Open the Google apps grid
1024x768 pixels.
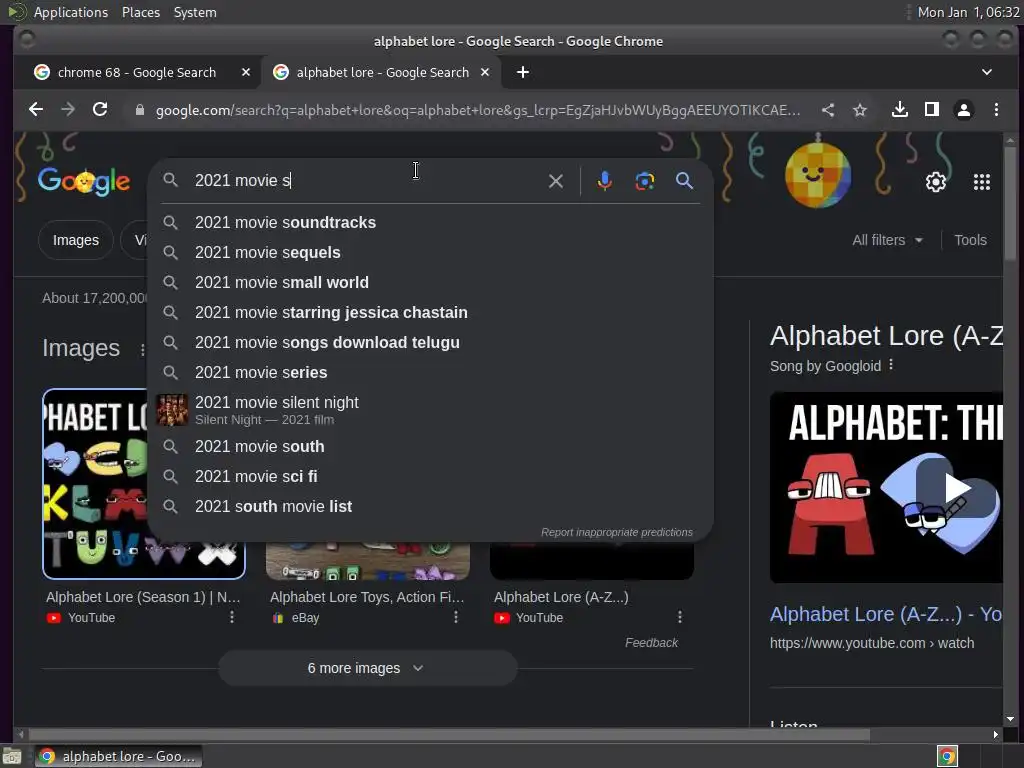(982, 182)
